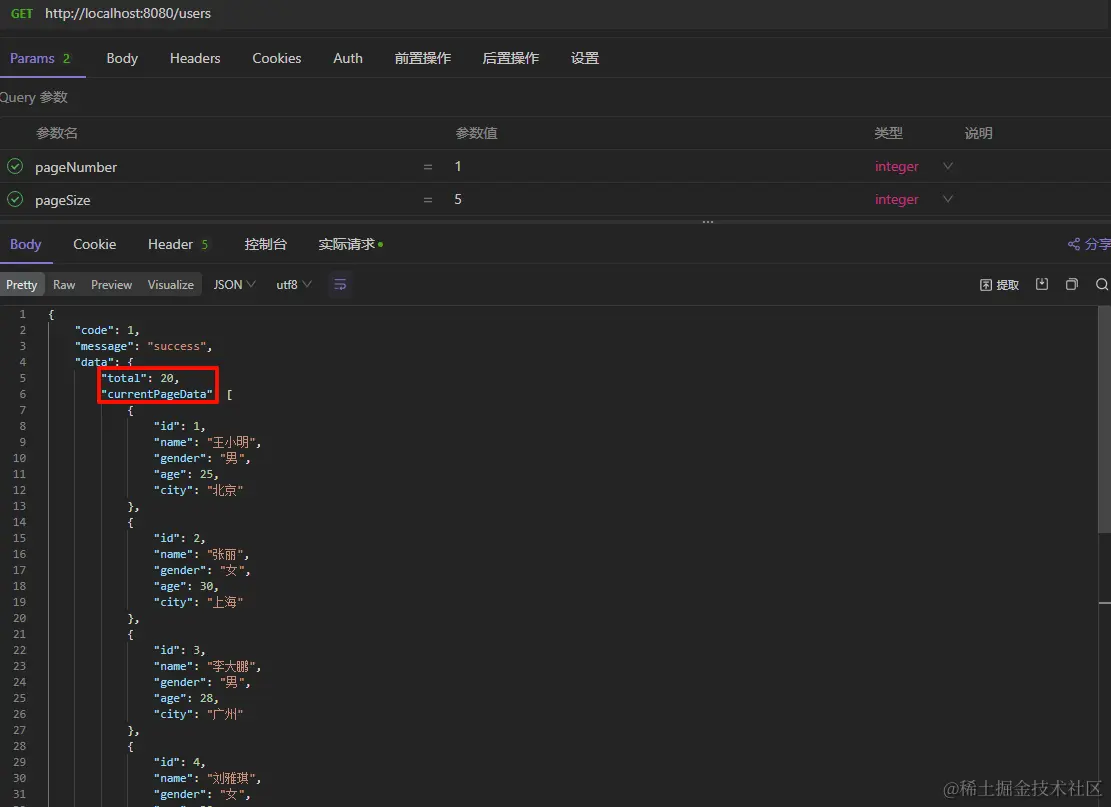Click the "message": "success" line
The width and height of the screenshot is (1111, 807).
143,346
